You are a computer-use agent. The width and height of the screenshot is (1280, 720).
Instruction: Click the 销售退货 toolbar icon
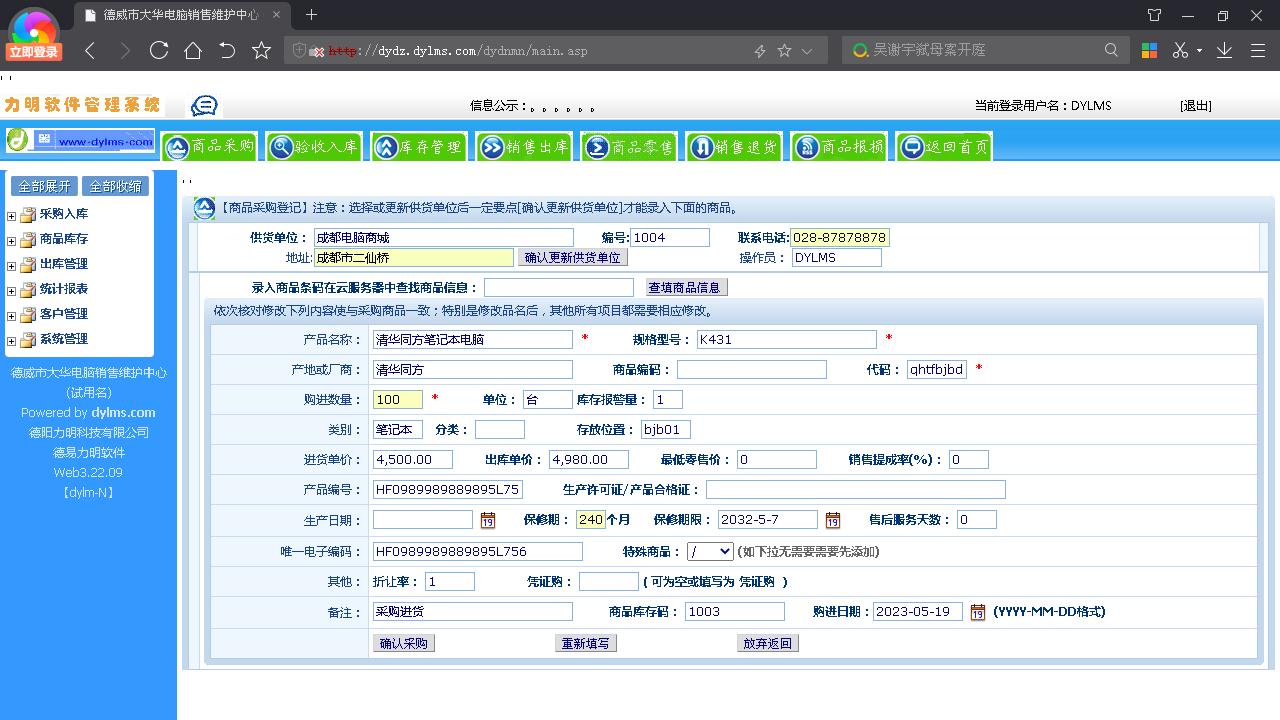point(734,146)
